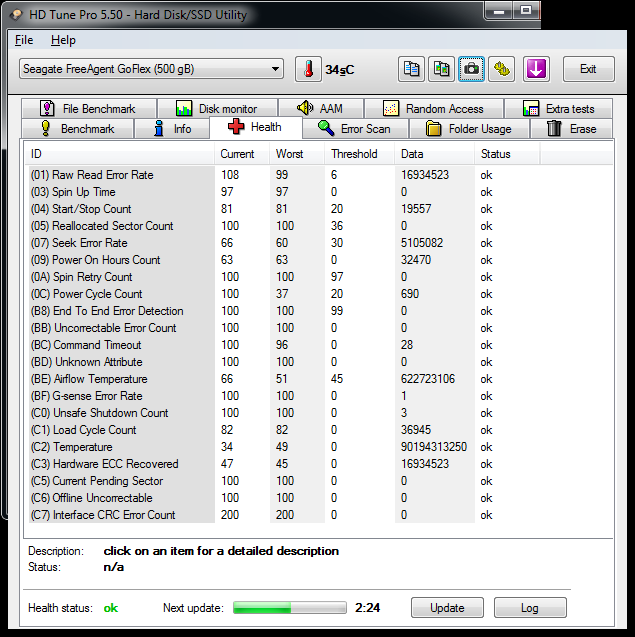The width and height of the screenshot is (635, 637).
Task: Click the Current column header
Action: coord(242,154)
